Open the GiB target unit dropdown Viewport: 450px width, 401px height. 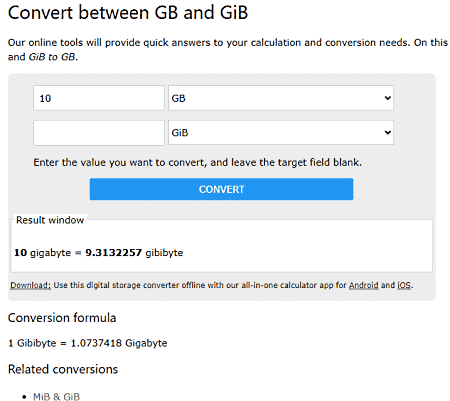tap(281, 133)
